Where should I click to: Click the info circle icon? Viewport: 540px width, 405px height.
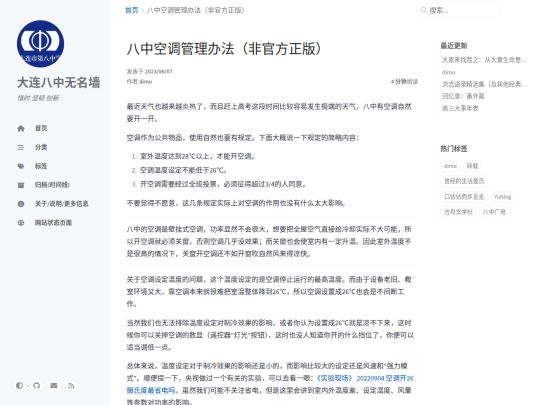click(21, 204)
